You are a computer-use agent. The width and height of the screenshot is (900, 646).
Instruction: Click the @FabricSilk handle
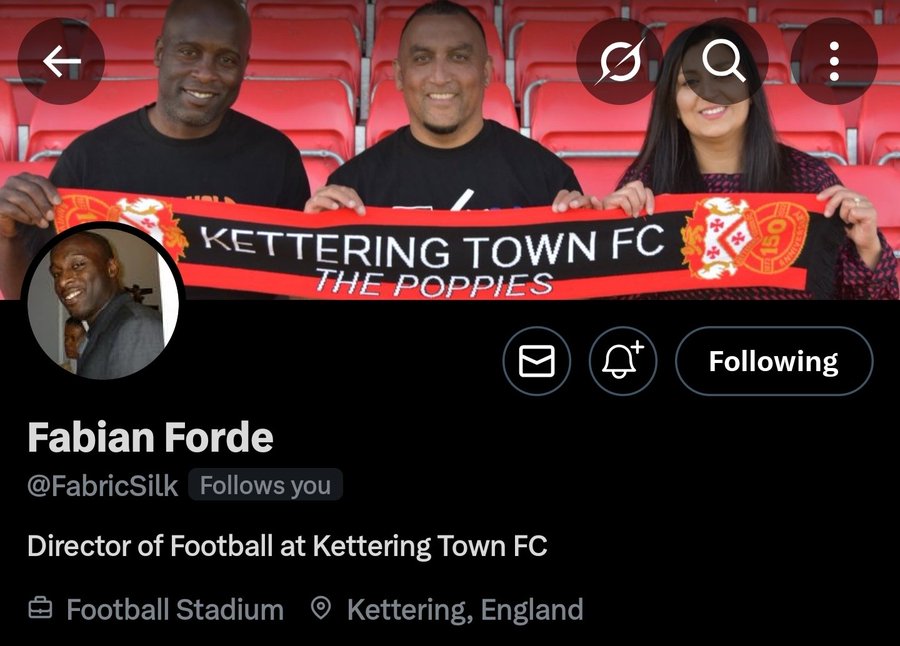[103, 486]
